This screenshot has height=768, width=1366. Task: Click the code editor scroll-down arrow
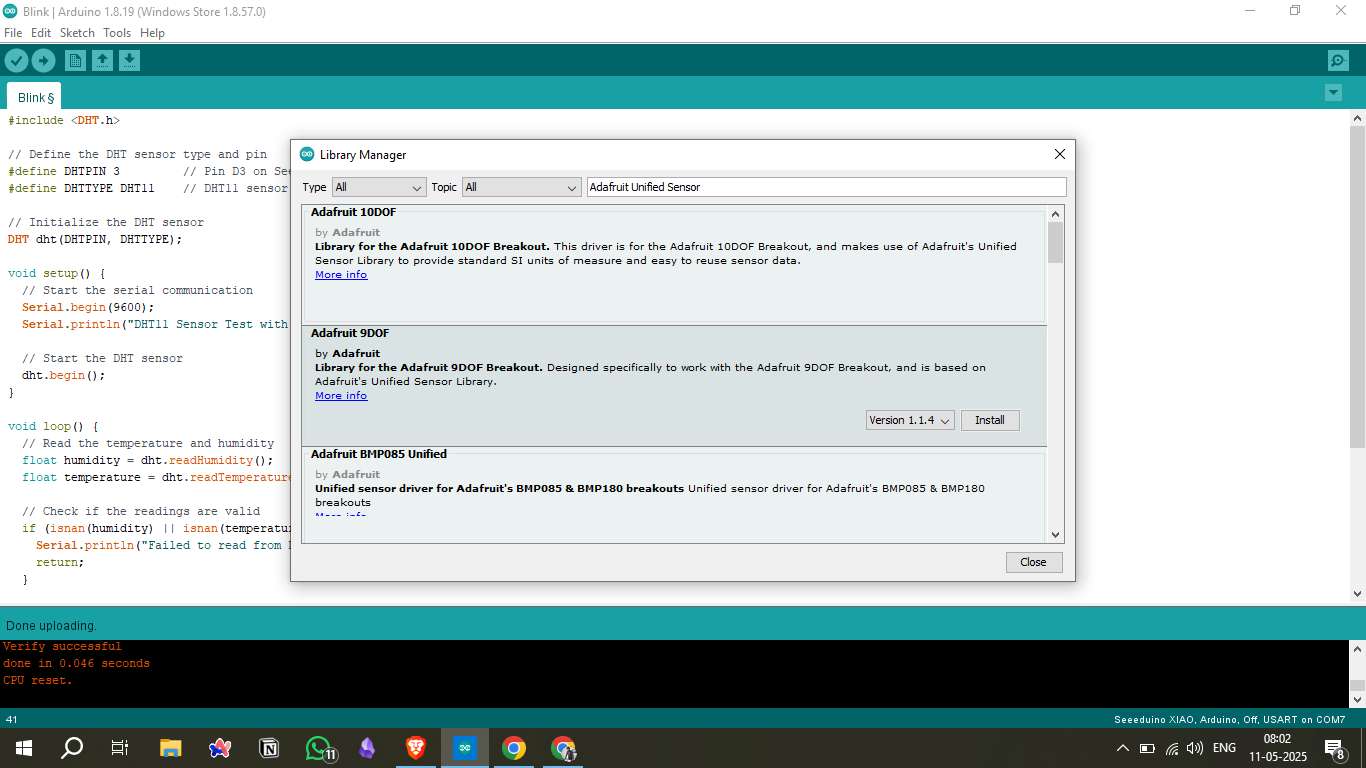pos(1358,593)
